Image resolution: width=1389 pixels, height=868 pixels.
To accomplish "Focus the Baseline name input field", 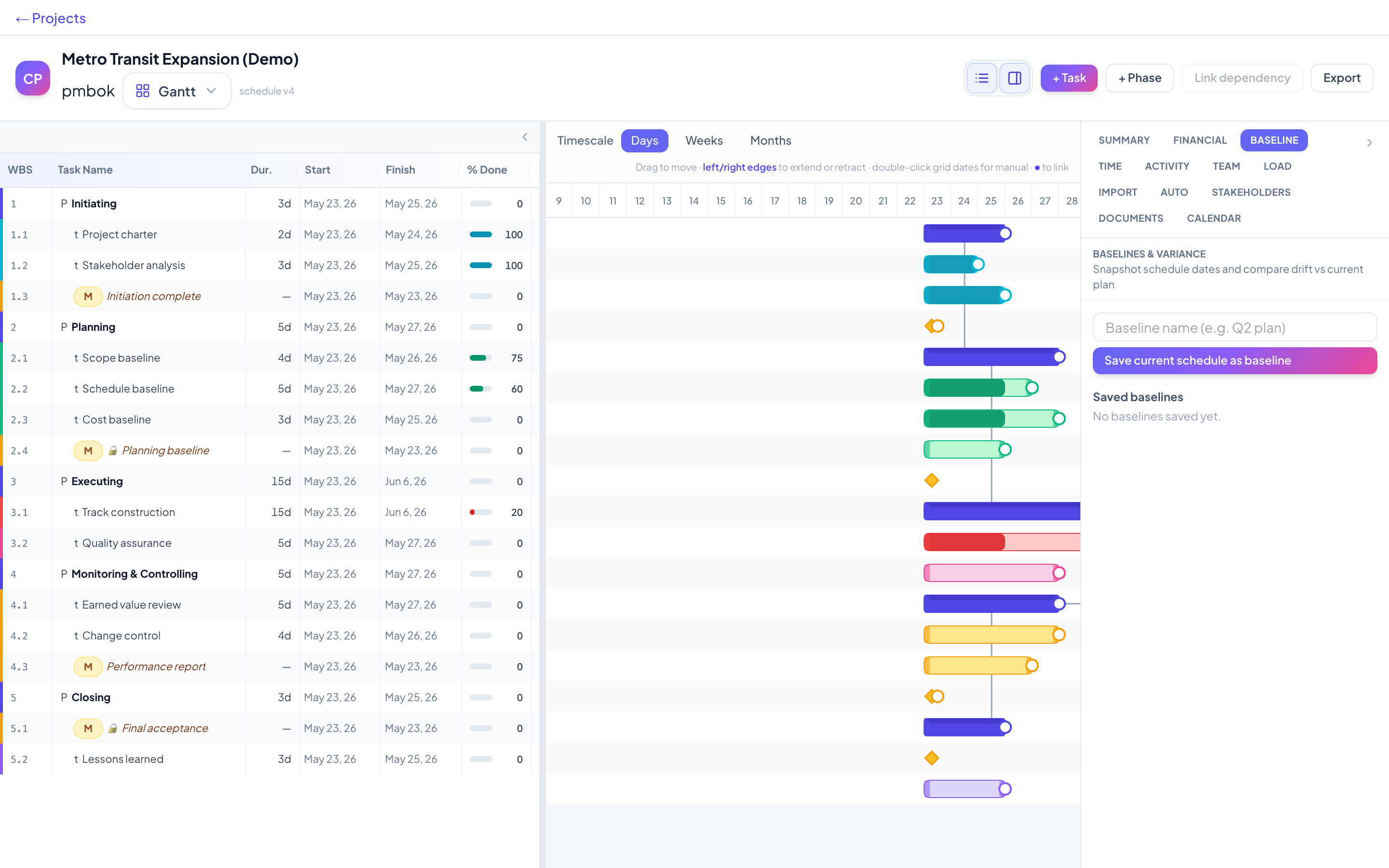I will (x=1235, y=327).
